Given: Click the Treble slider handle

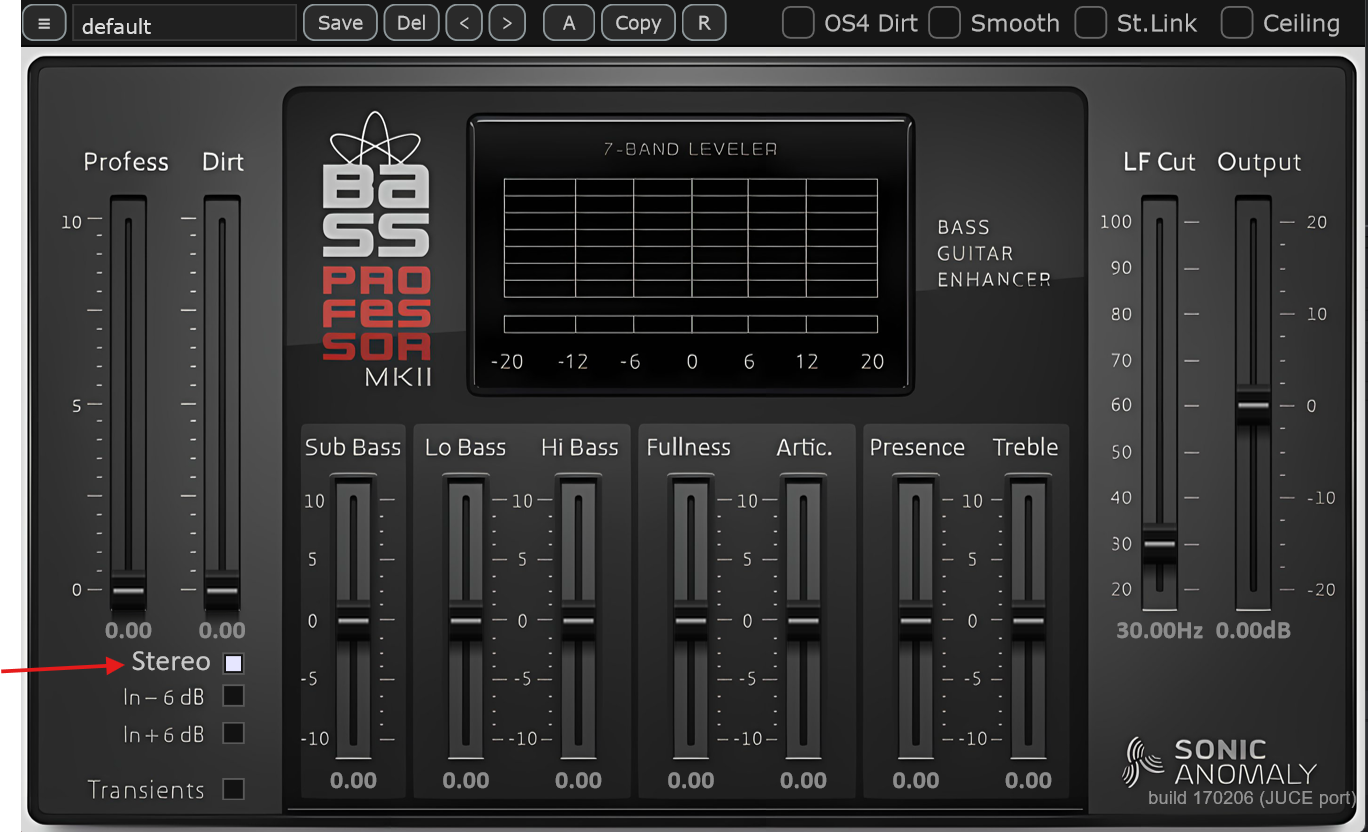Looking at the screenshot, I should [1028, 621].
